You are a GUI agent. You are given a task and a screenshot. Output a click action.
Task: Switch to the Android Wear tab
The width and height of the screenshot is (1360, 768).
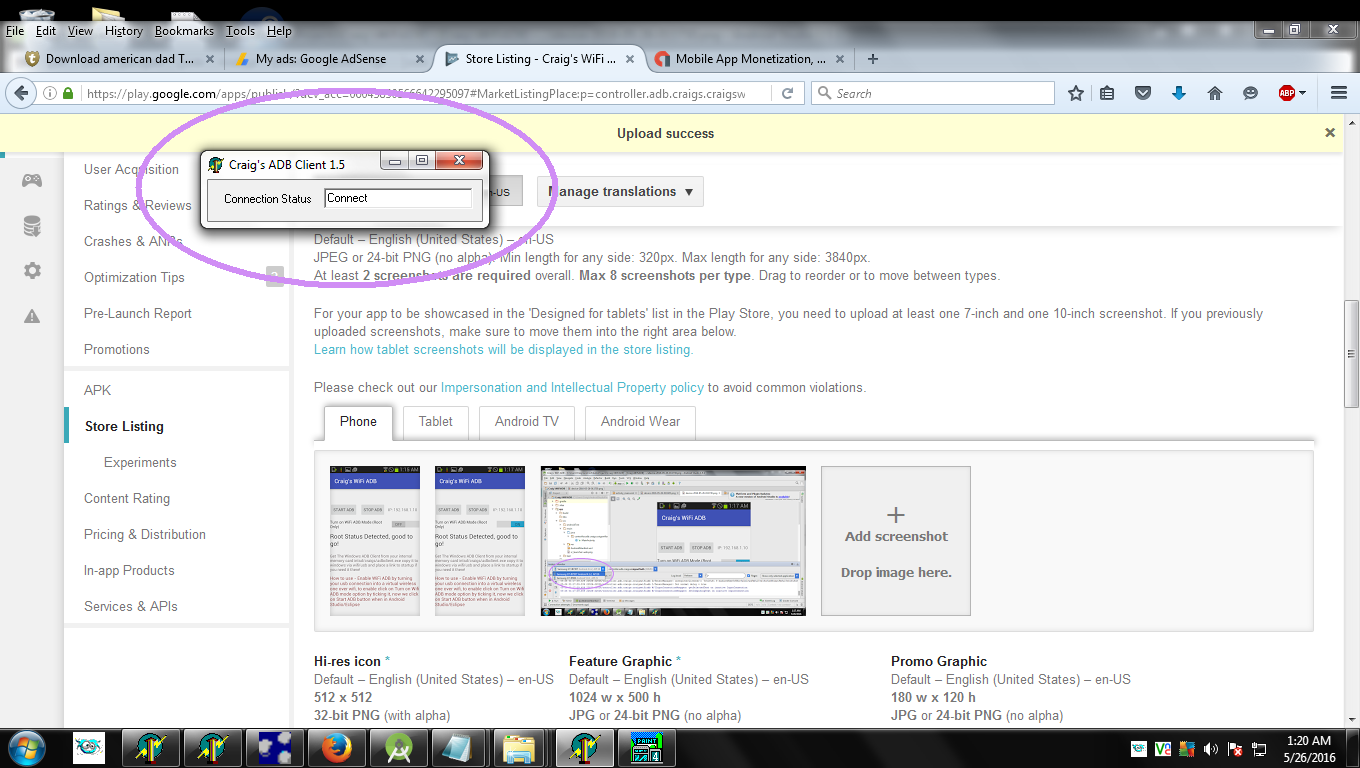[x=640, y=421]
